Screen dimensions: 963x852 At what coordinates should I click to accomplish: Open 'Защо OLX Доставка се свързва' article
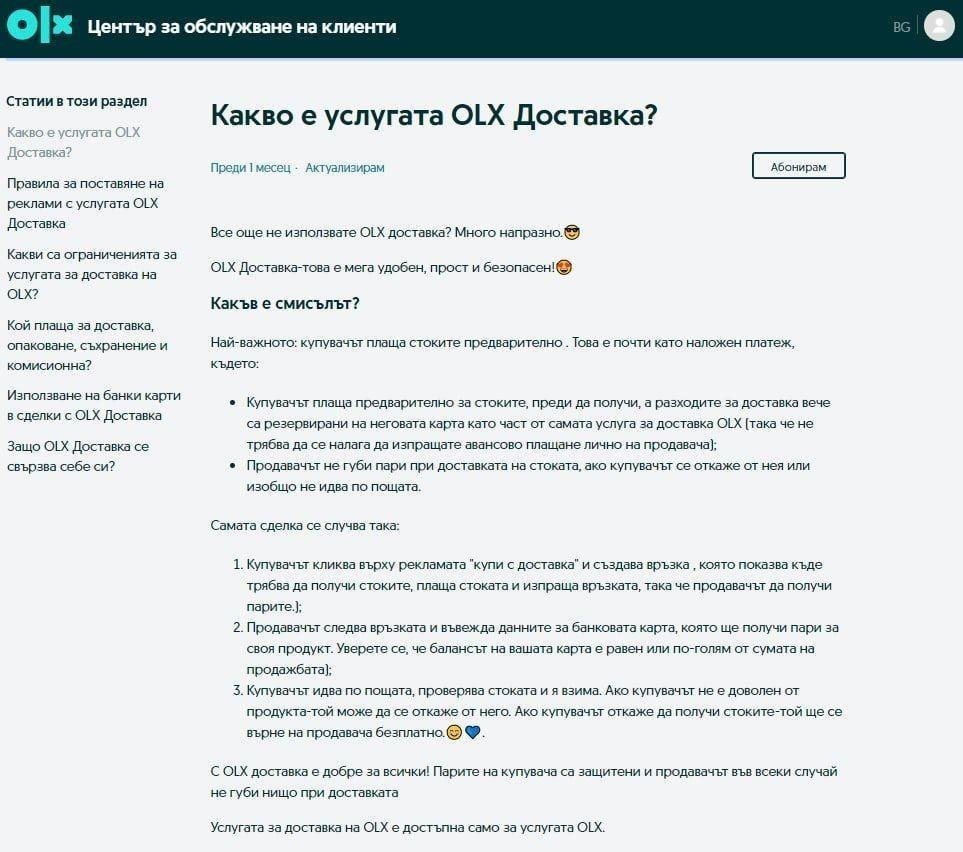point(78,456)
